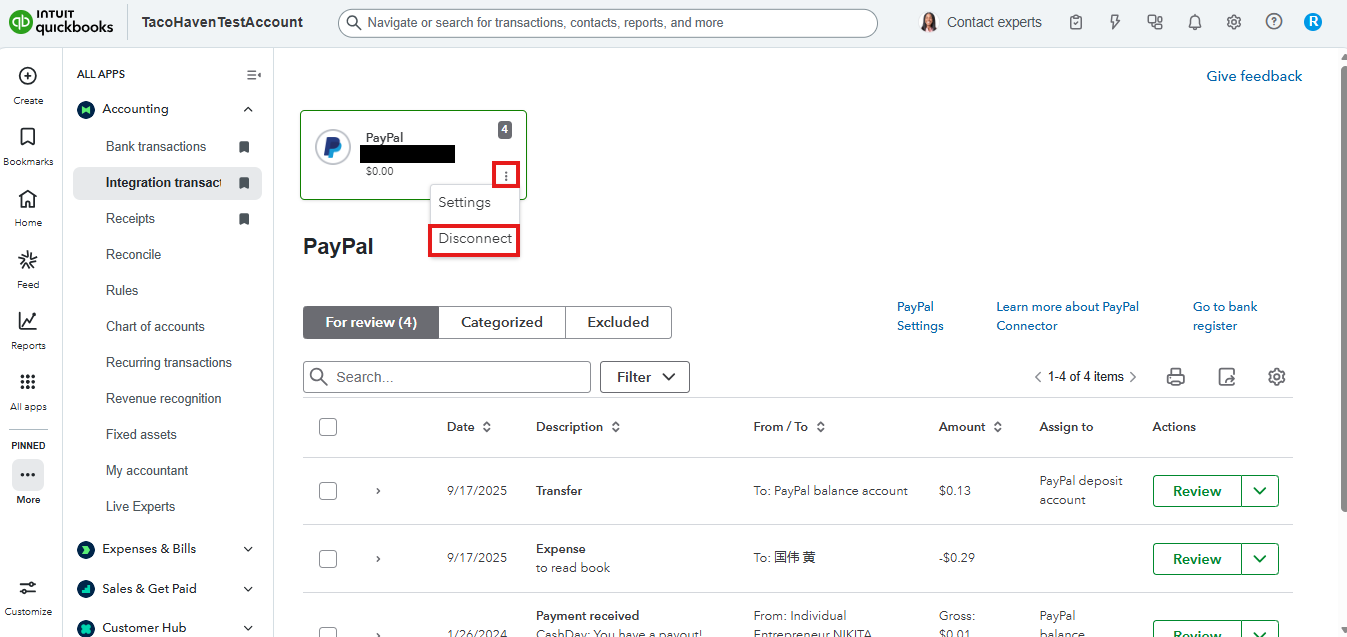Screen dimensions: 1347x637
Task: Toggle bookmark for Integration transactions
Action: point(244,183)
